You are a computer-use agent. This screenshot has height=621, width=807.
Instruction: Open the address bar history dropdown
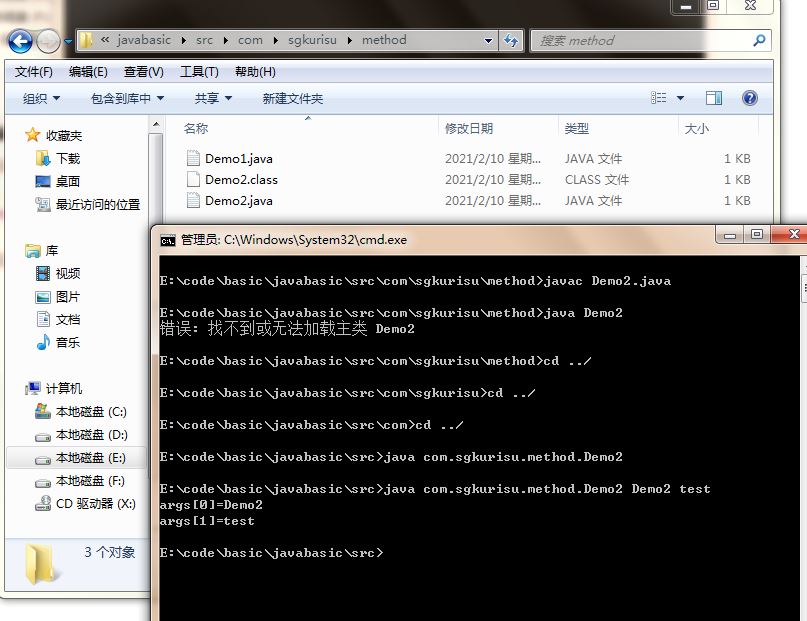click(488, 41)
